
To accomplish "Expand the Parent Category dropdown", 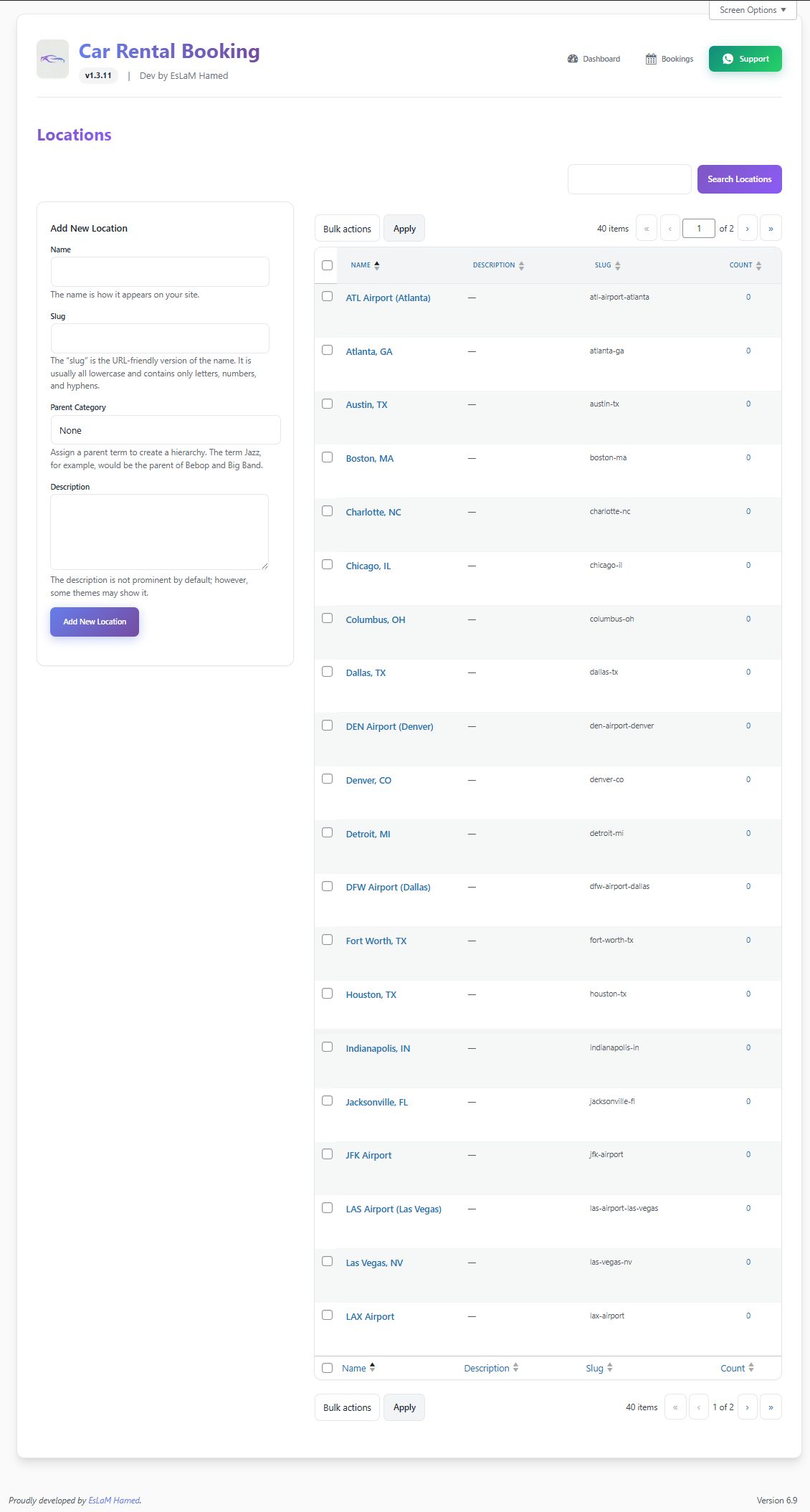I will 166,430.
